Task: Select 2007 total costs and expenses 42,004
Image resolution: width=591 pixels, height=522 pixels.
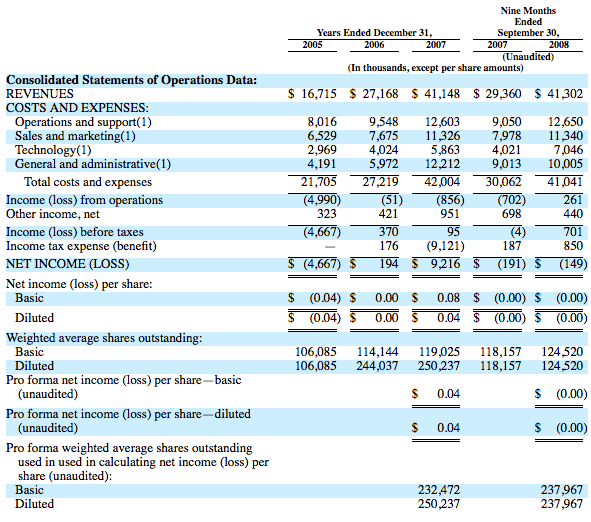Action: [442, 182]
